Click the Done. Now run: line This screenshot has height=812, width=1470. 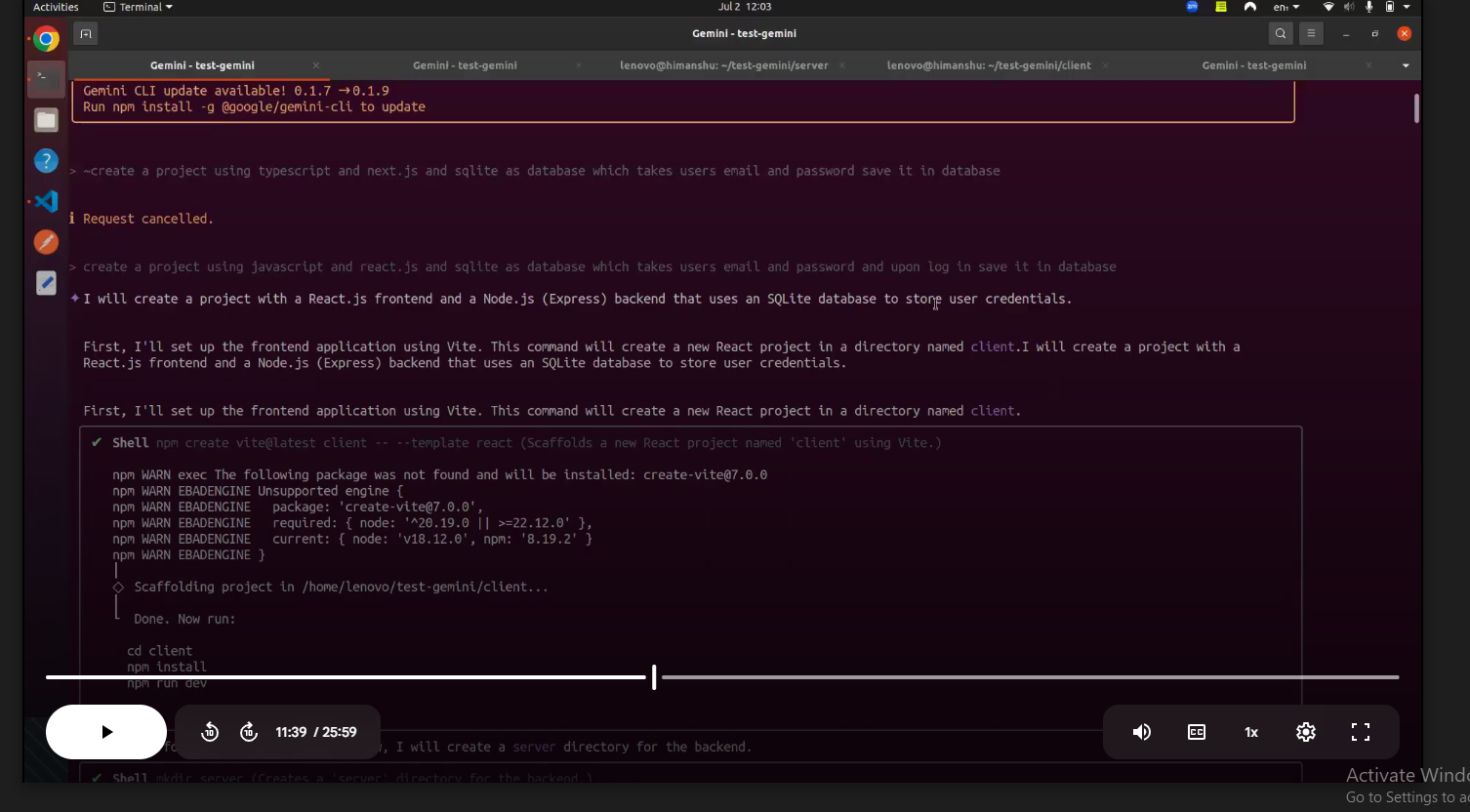(184, 619)
